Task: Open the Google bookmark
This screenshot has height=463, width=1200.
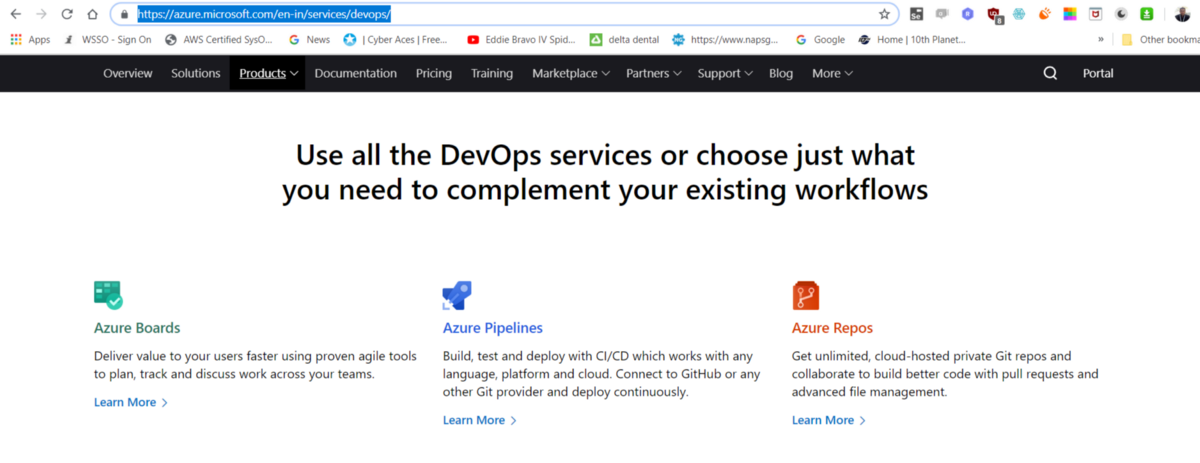Action: [821, 40]
